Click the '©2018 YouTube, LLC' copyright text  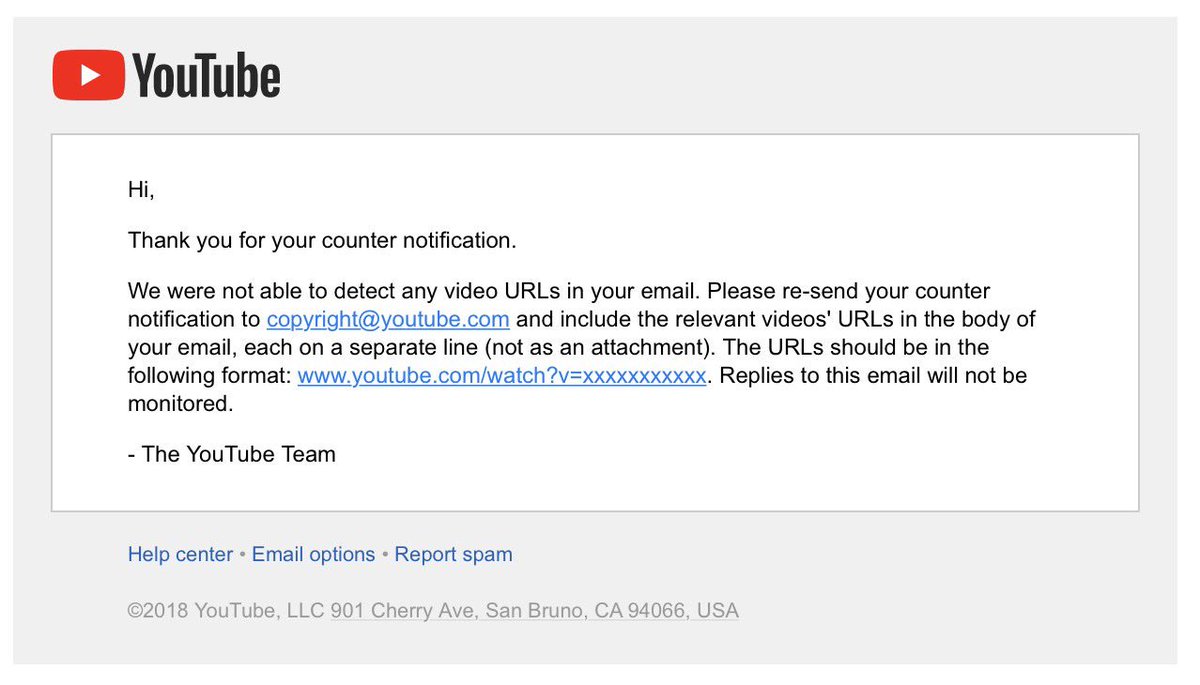[226, 610]
